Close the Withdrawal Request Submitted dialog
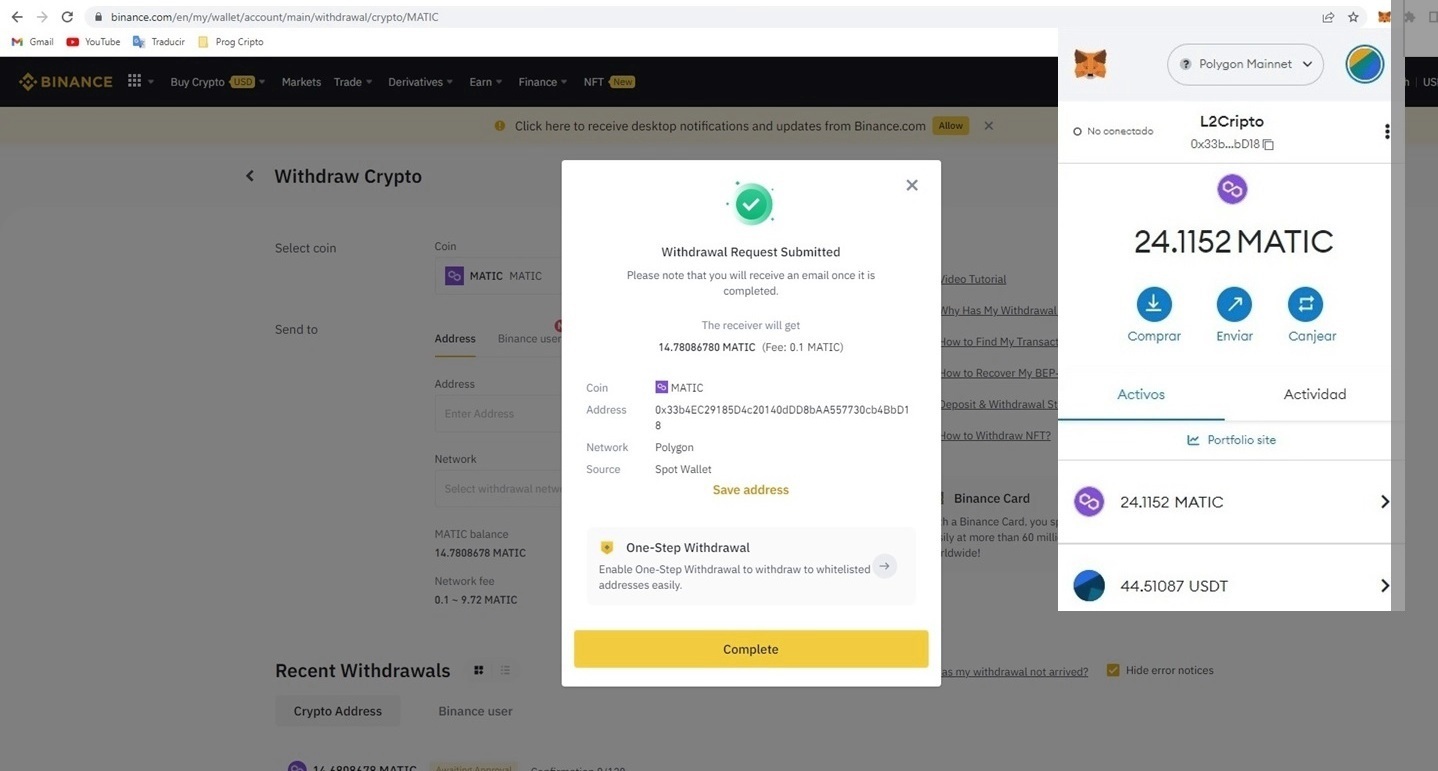 [x=911, y=185]
